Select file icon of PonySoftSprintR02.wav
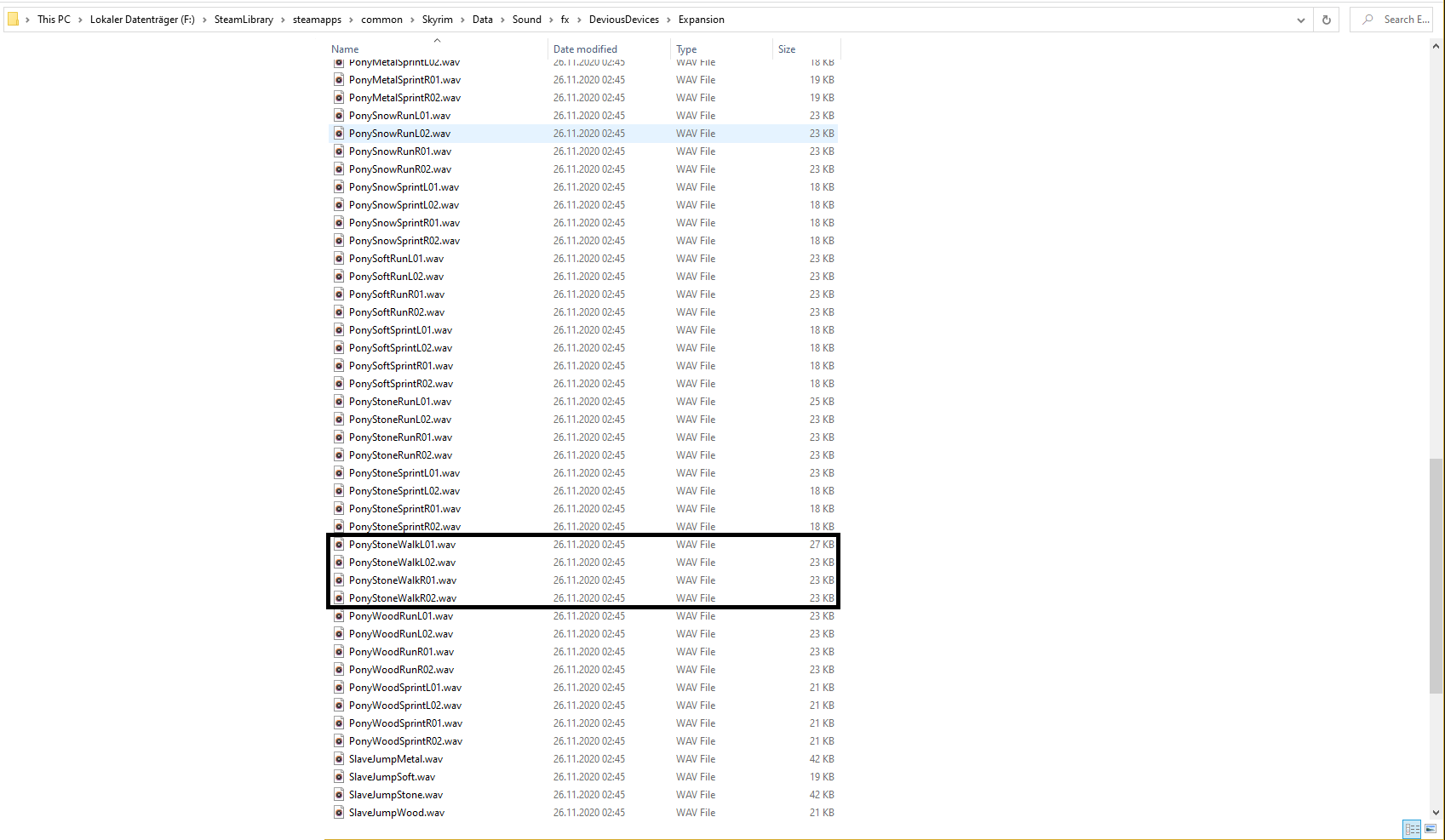The width and height of the screenshot is (1445, 840). click(x=339, y=384)
